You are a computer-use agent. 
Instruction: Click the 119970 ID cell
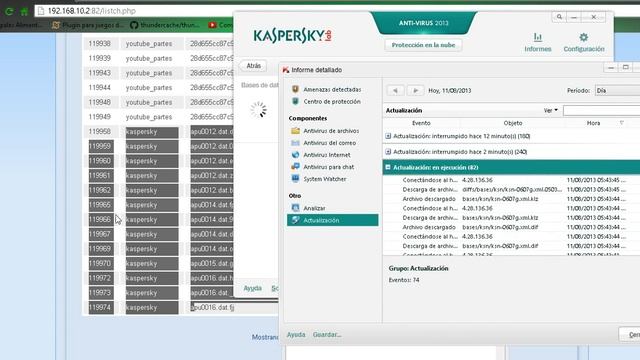pos(100,263)
